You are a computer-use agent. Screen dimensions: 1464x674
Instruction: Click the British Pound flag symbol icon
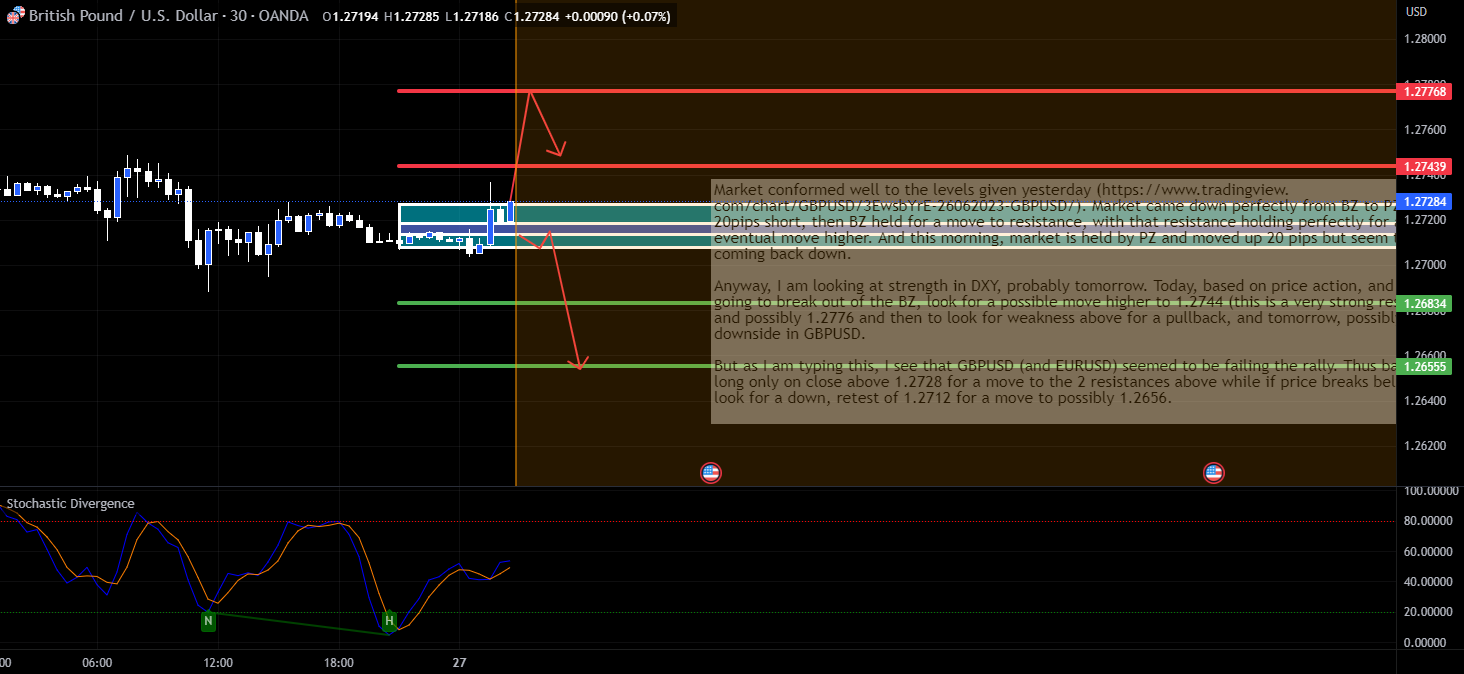[14, 16]
